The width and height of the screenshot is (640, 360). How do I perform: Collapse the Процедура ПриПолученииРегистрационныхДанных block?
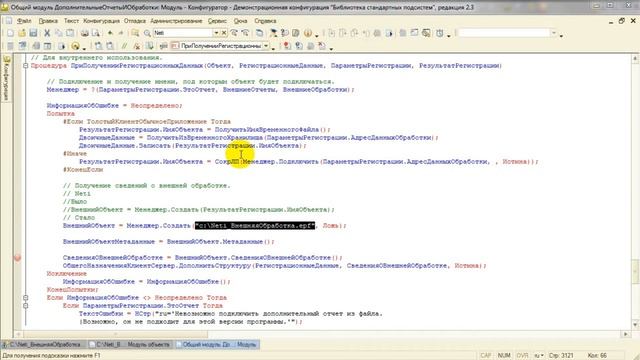25,66
